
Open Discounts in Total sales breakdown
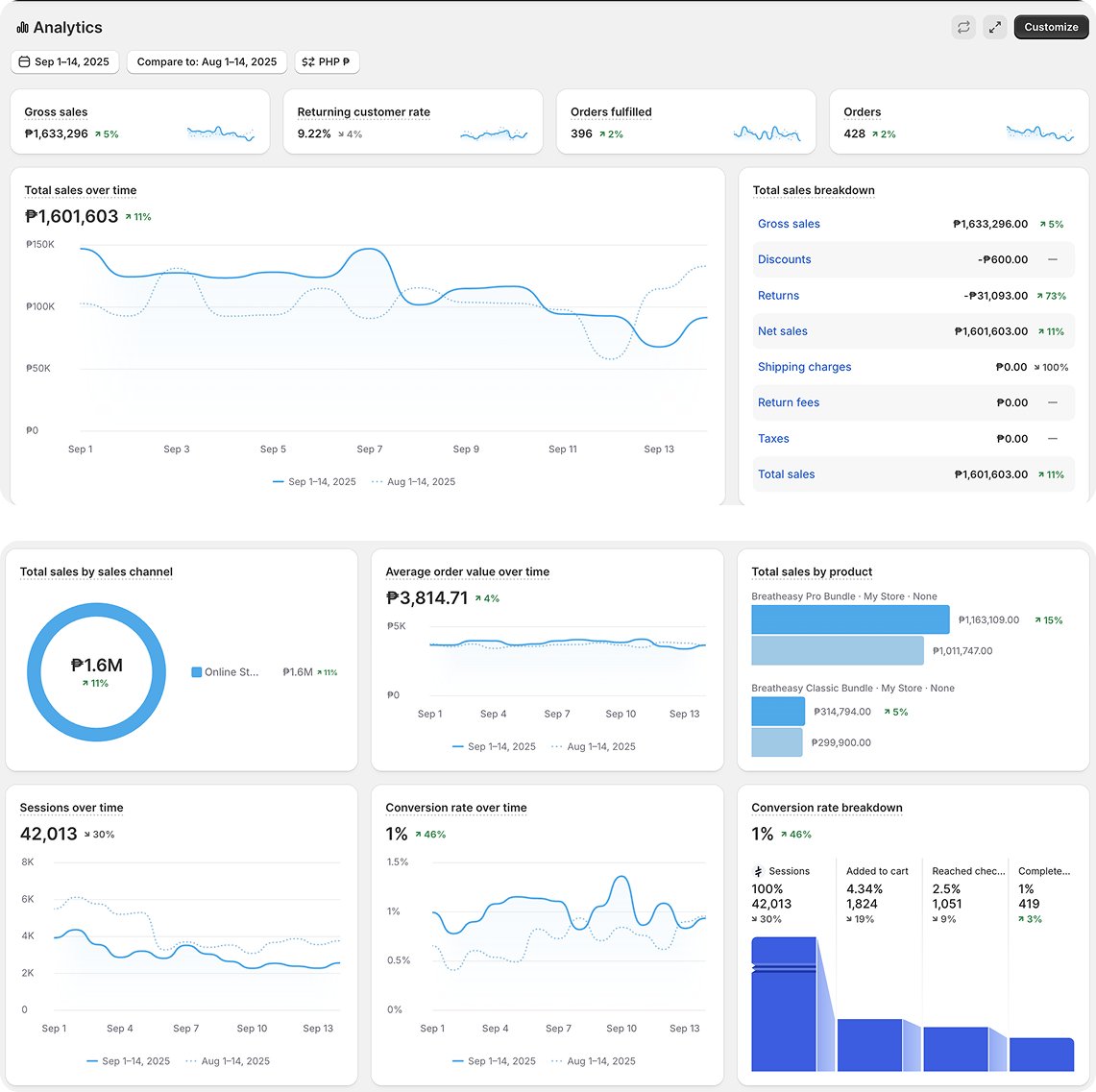[x=784, y=259]
